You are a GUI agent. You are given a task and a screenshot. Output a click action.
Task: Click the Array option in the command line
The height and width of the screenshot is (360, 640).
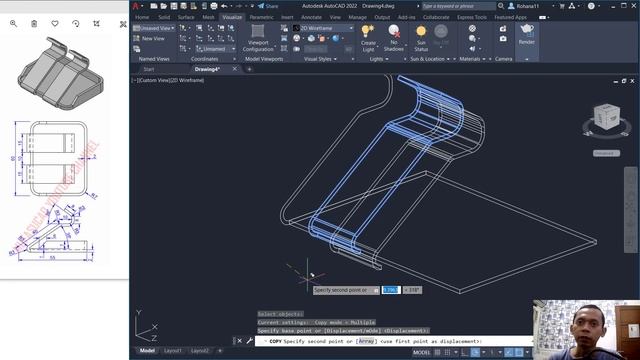pos(366,341)
